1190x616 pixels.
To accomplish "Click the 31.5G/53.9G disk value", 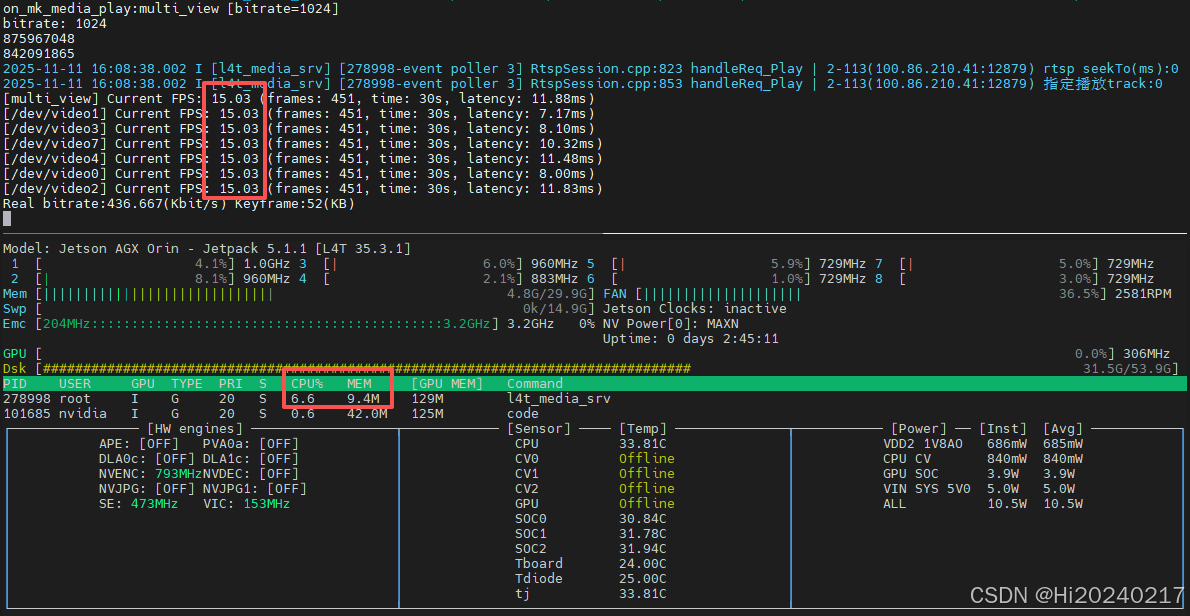I will [1129, 369].
